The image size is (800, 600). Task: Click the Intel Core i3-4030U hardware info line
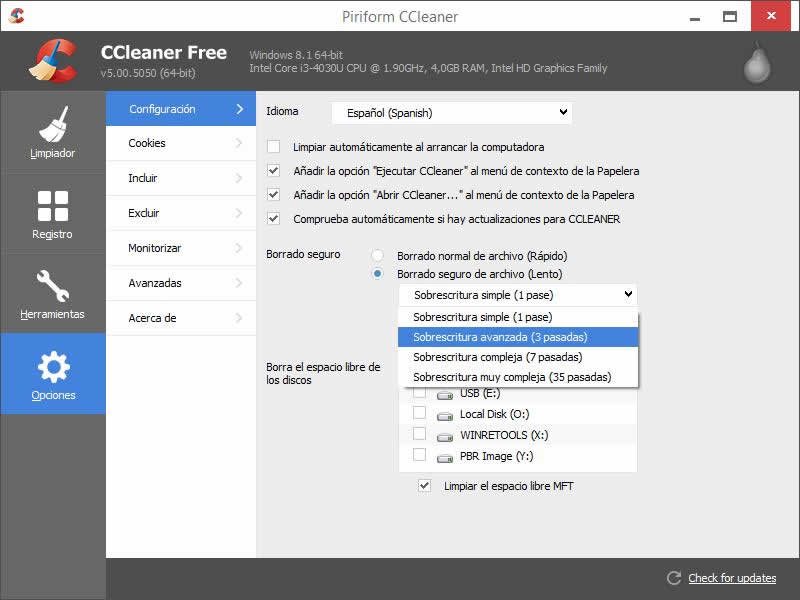tap(428, 68)
